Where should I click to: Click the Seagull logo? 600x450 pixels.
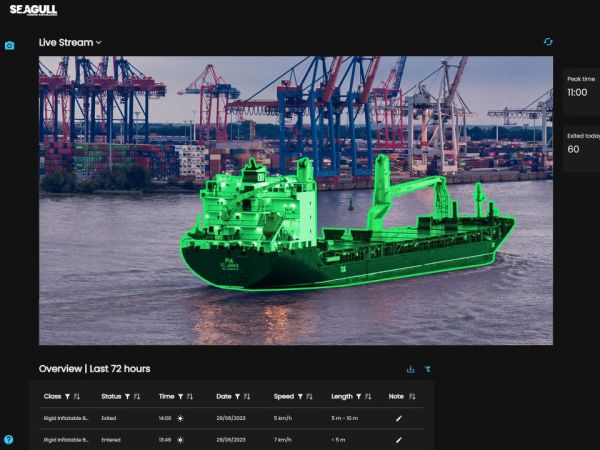point(33,10)
